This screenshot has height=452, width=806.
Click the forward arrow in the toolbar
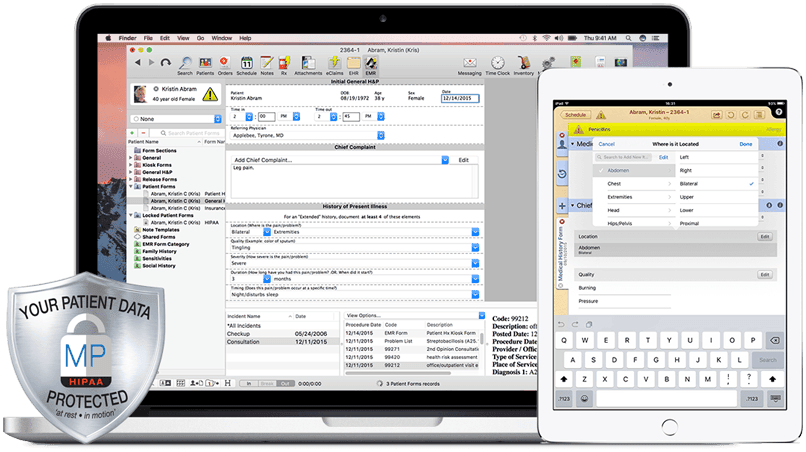pos(151,62)
